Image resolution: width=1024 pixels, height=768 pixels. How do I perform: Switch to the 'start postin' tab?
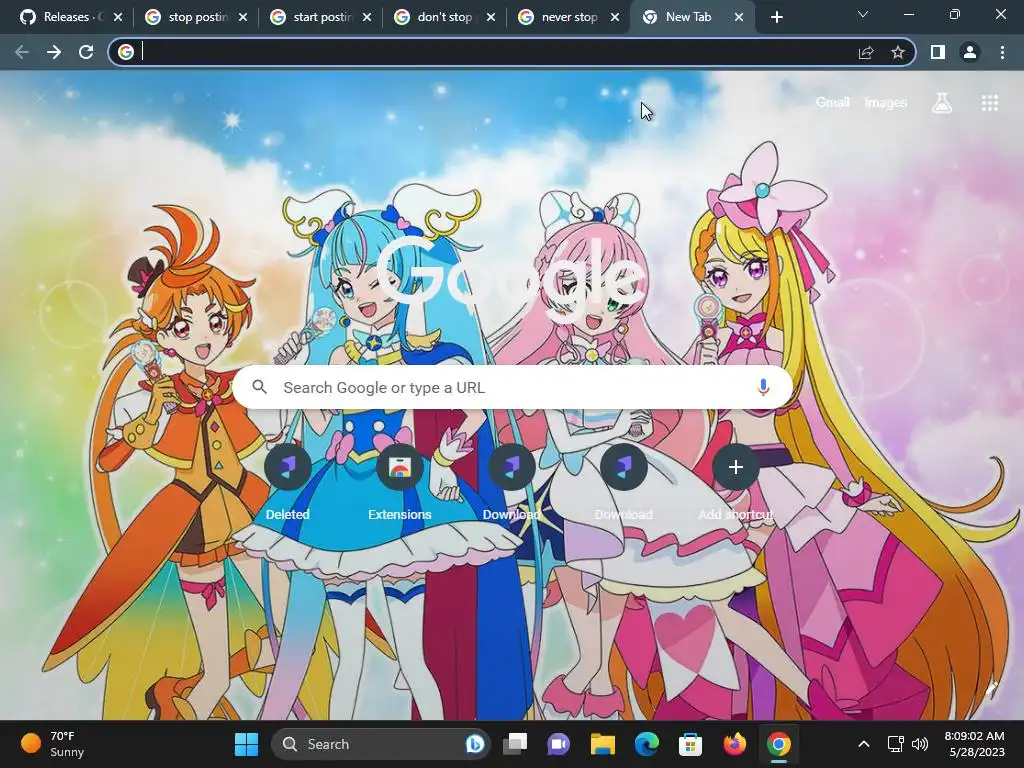313,17
